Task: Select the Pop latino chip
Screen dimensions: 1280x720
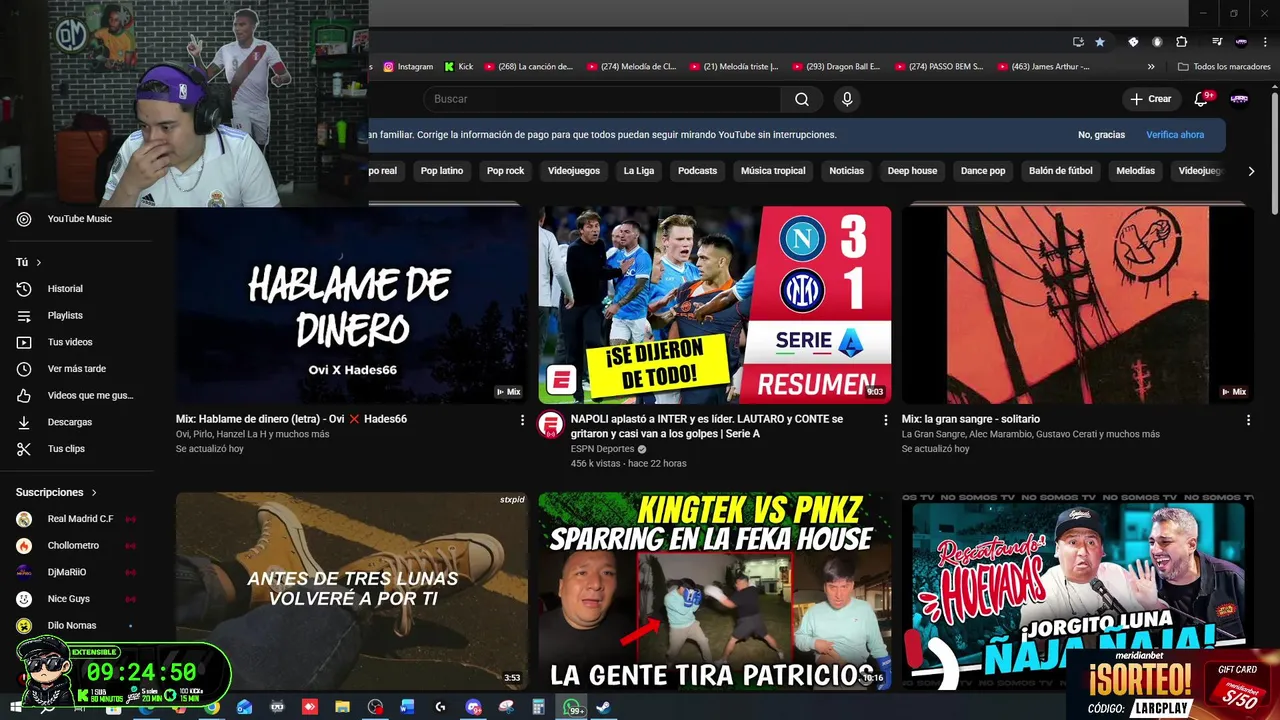Action: coord(442,171)
